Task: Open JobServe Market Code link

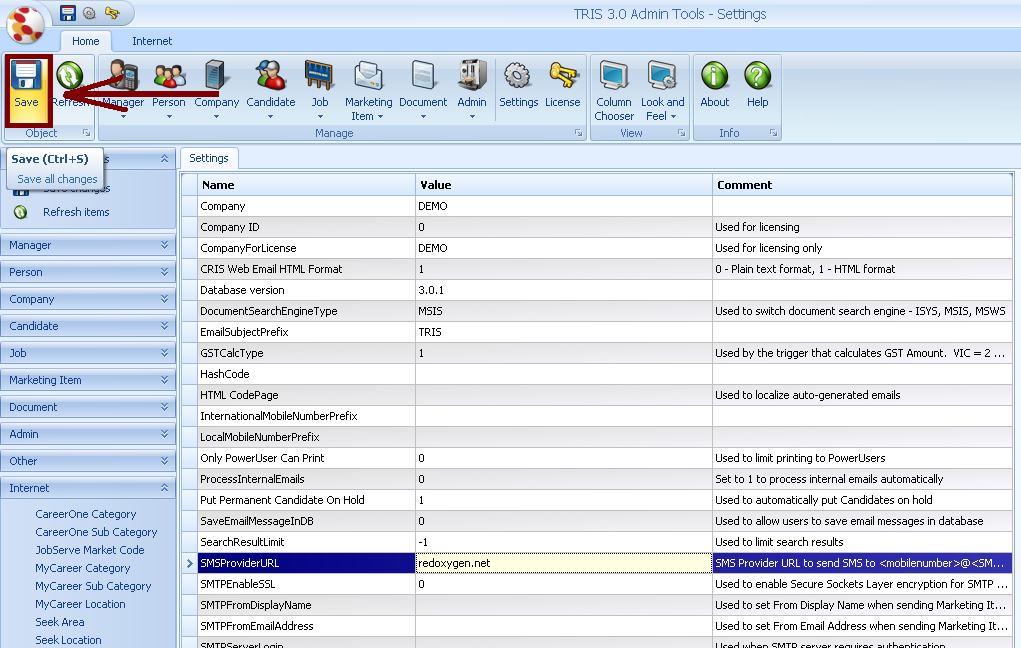Action: point(90,550)
